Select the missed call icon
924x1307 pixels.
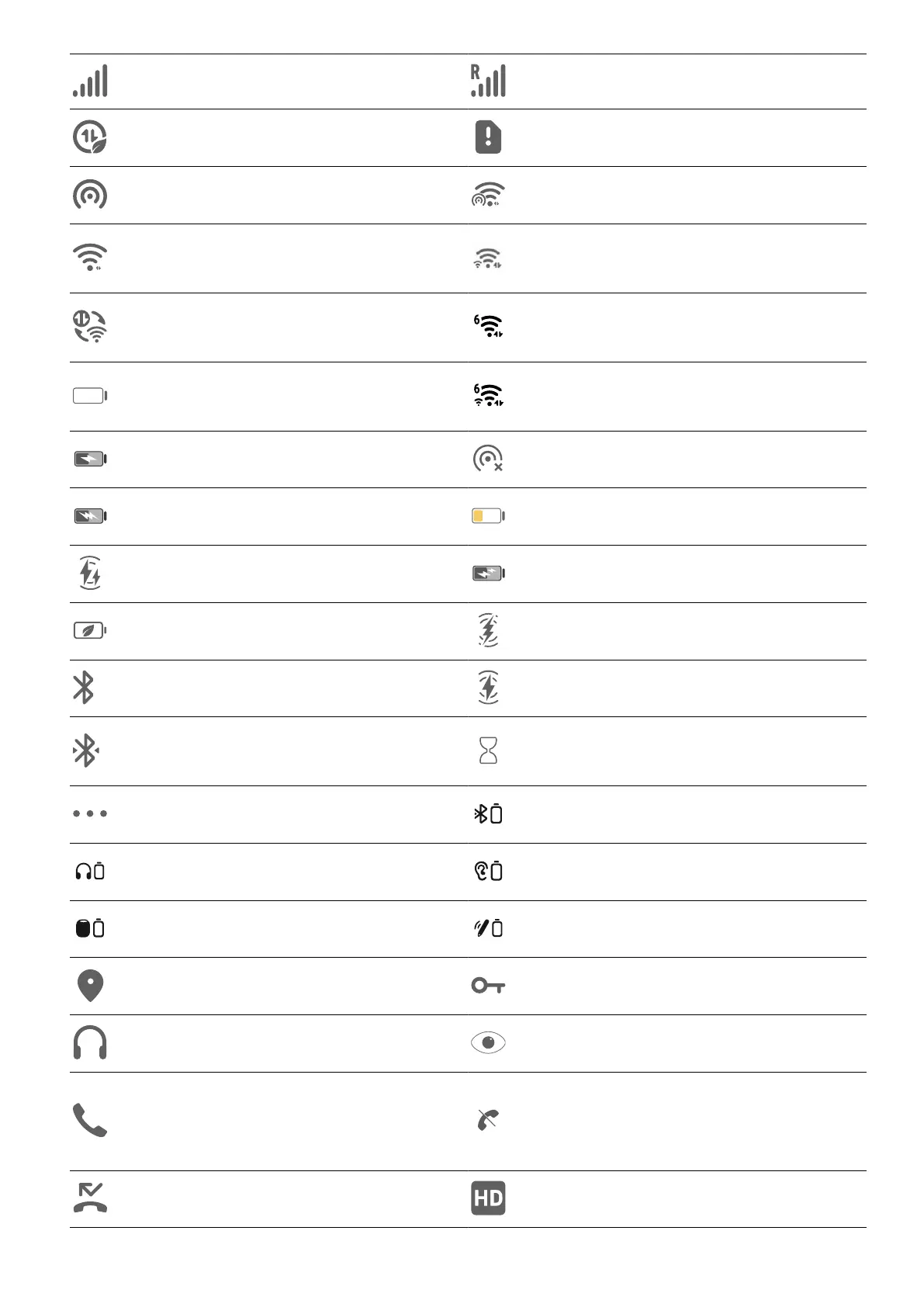[90, 1198]
